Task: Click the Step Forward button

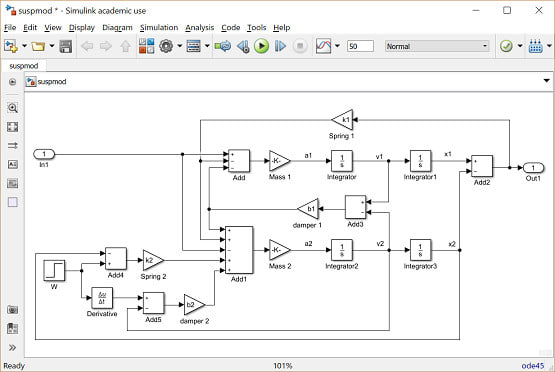Action: pyautogui.click(x=280, y=46)
